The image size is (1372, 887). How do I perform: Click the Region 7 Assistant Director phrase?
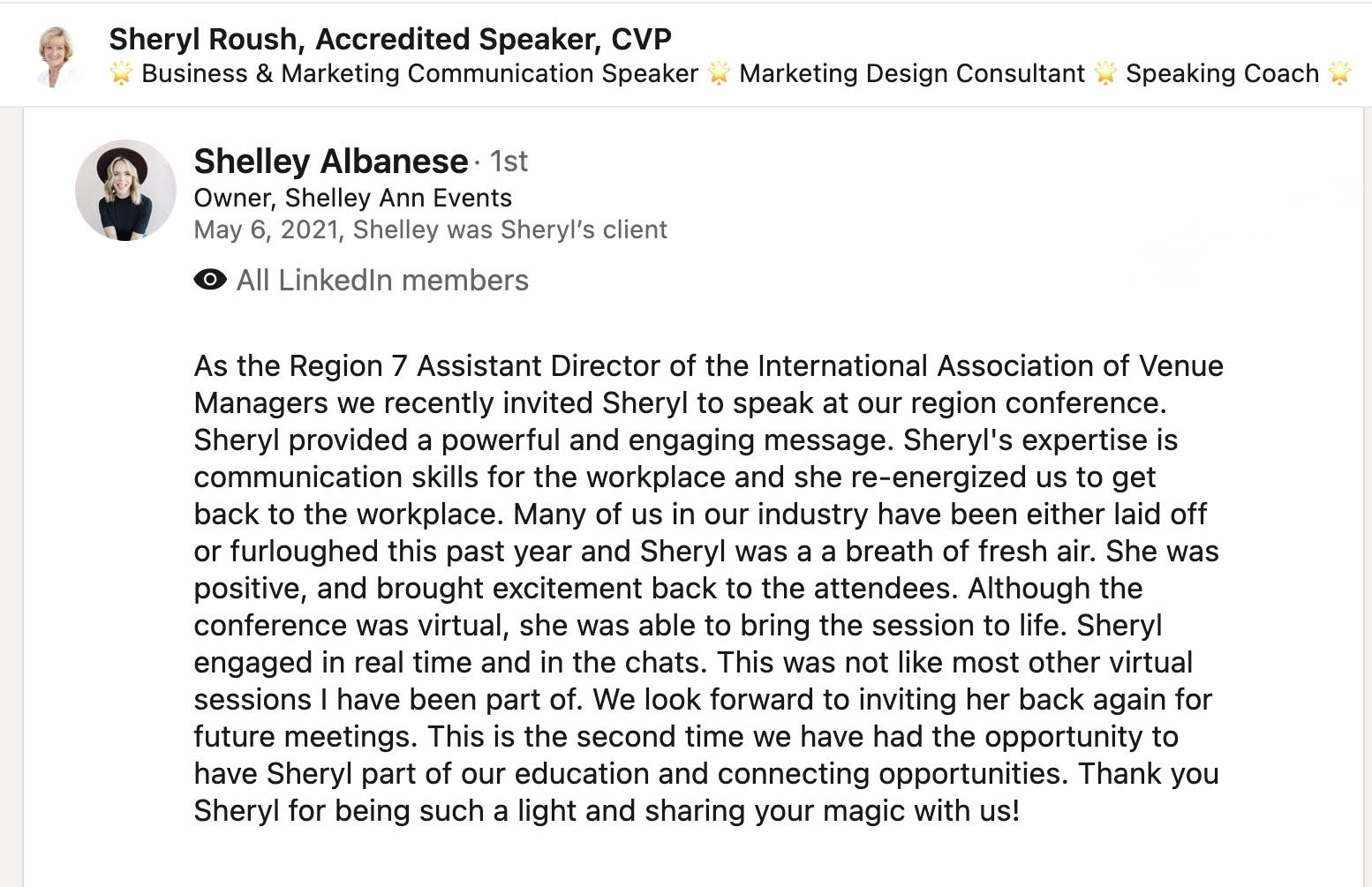point(416,365)
